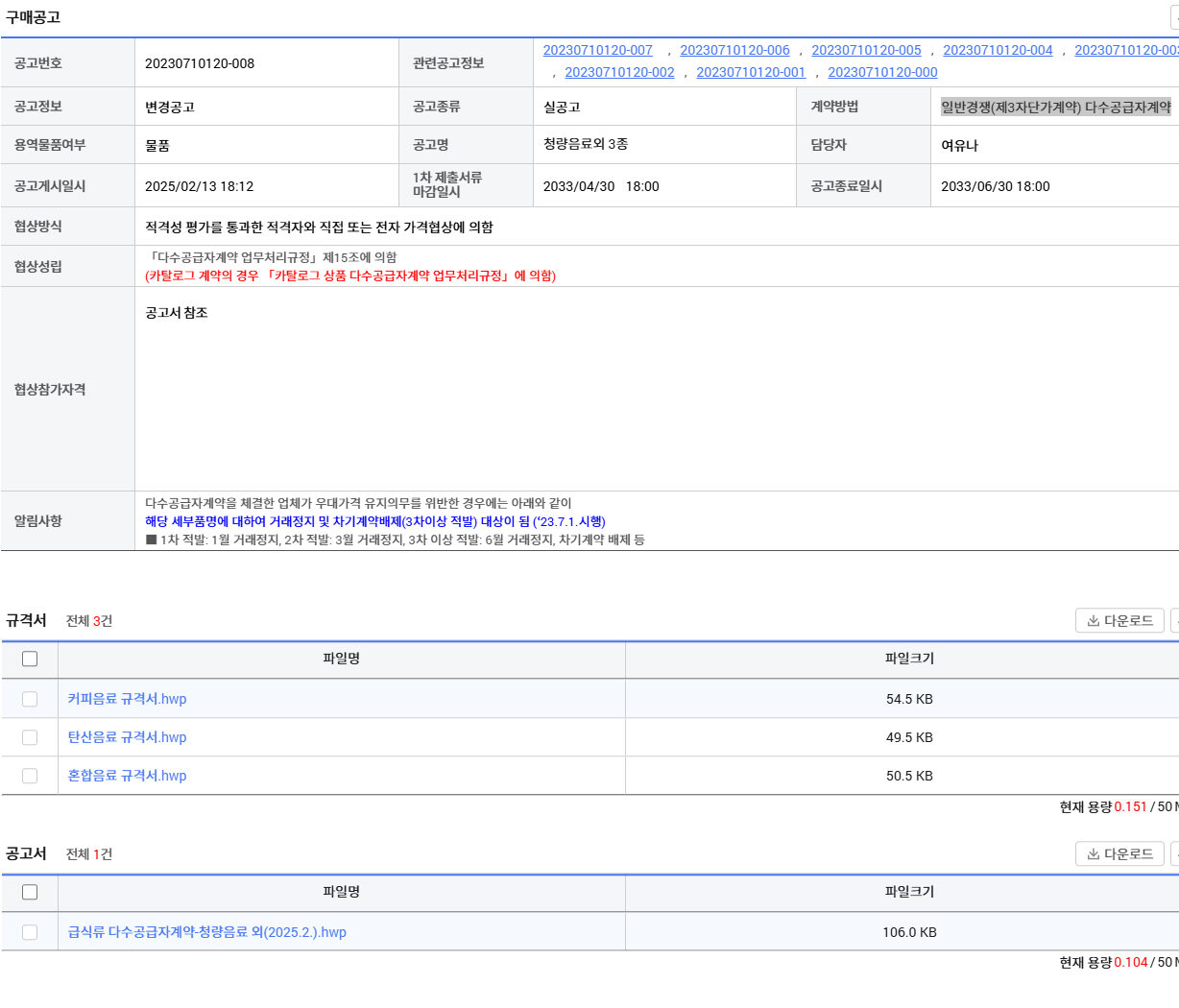Click the highlighted 계약방법 value text
Viewport: 1179px width, 1008px height.
tap(1055, 108)
